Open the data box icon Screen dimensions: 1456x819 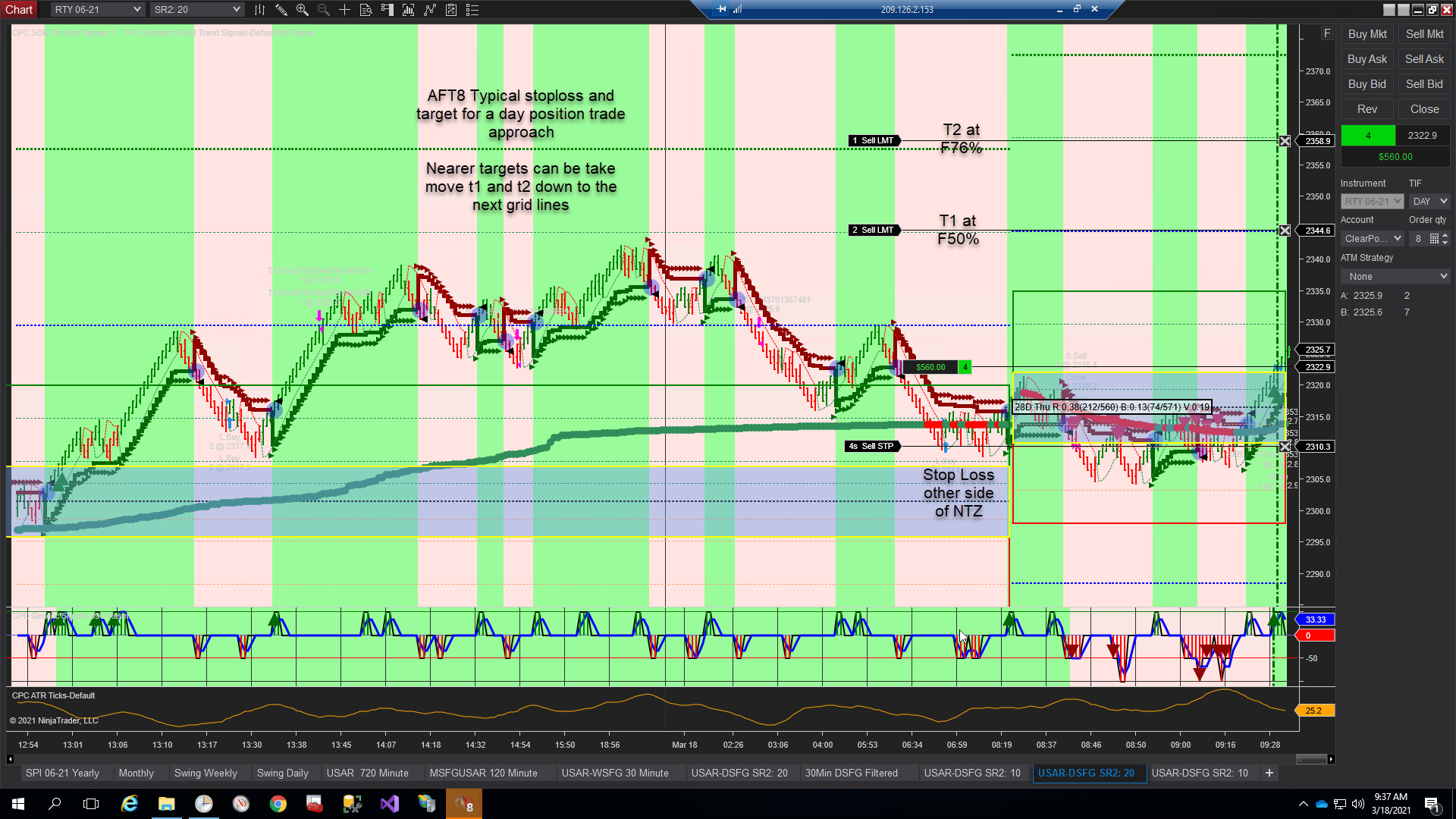tap(366, 10)
